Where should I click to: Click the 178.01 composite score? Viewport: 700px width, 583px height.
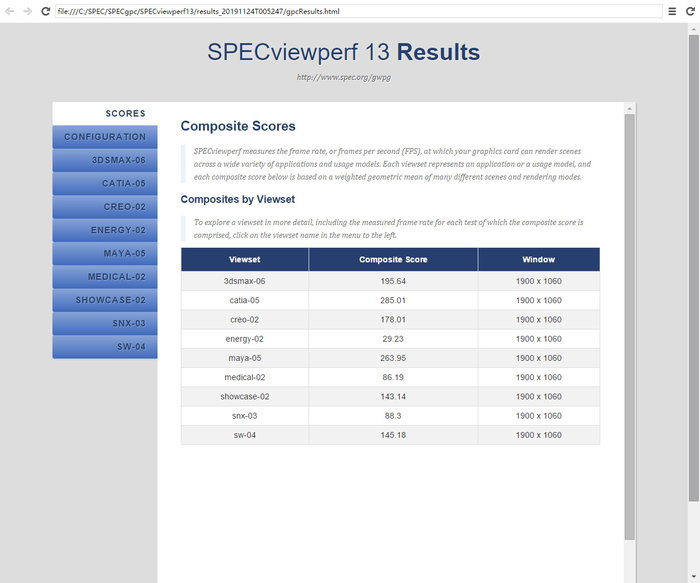click(x=393, y=320)
